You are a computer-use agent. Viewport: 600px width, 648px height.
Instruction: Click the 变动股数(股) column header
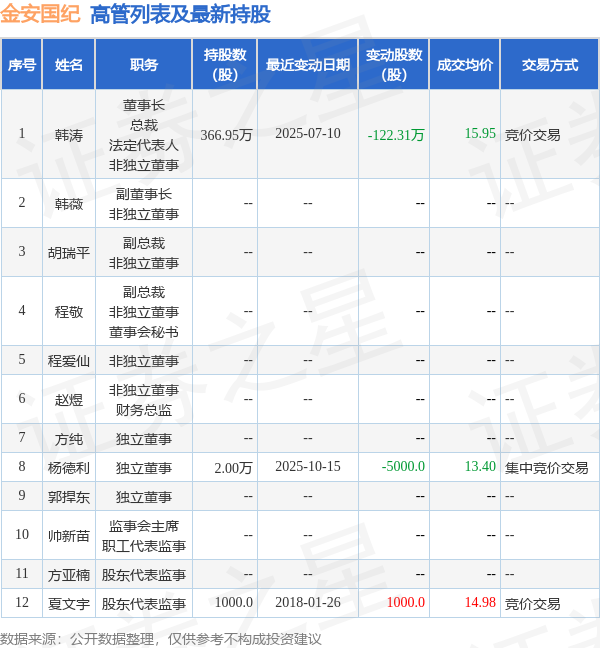click(x=394, y=64)
